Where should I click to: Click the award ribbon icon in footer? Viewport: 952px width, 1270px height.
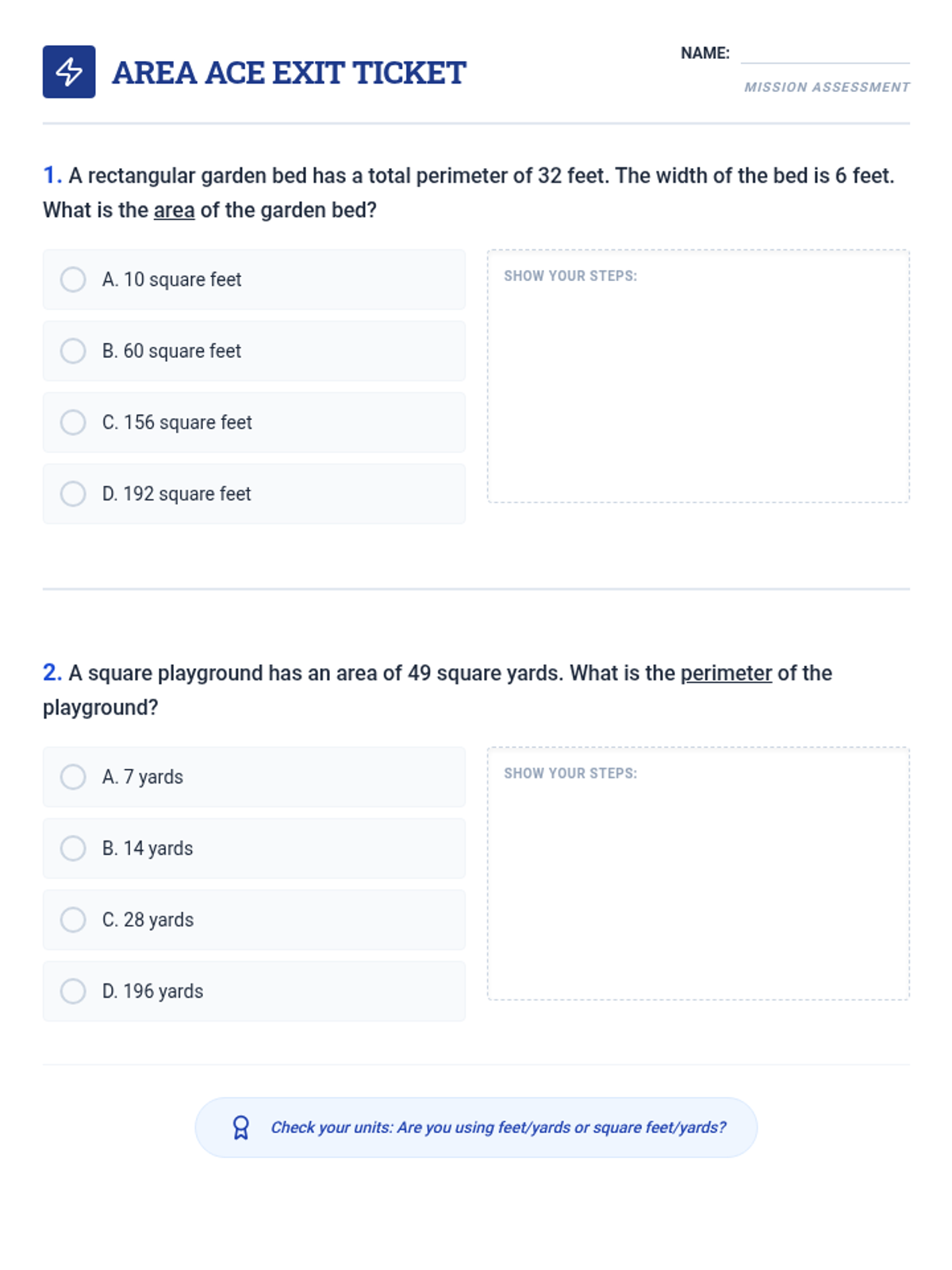tap(240, 1127)
